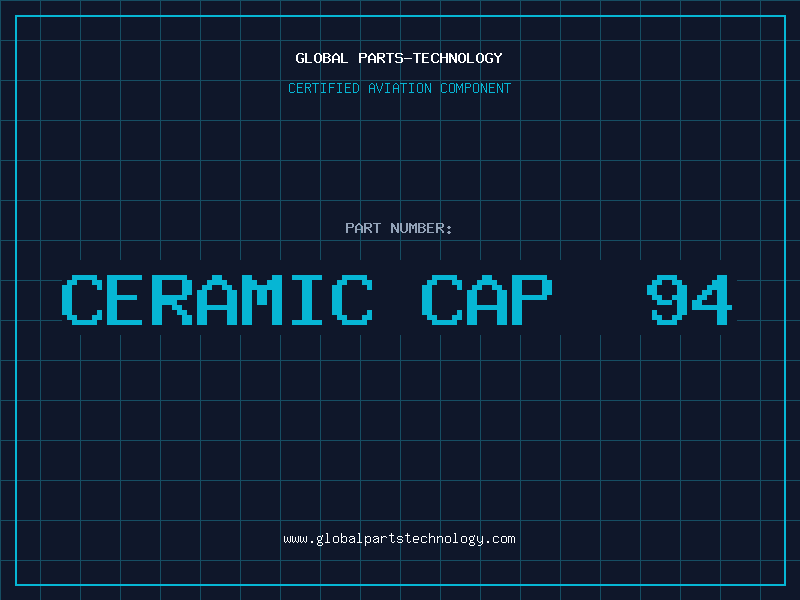This screenshot has height=600, width=800.
Task: Select the digit 4 in the part number
Action: (x=712, y=299)
